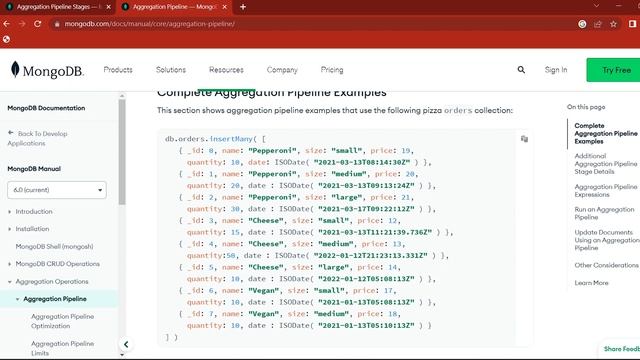The height and width of the screenshot is (360, 640).
Task: Open the browser side panel icon
Action: [x=632, y=24]
